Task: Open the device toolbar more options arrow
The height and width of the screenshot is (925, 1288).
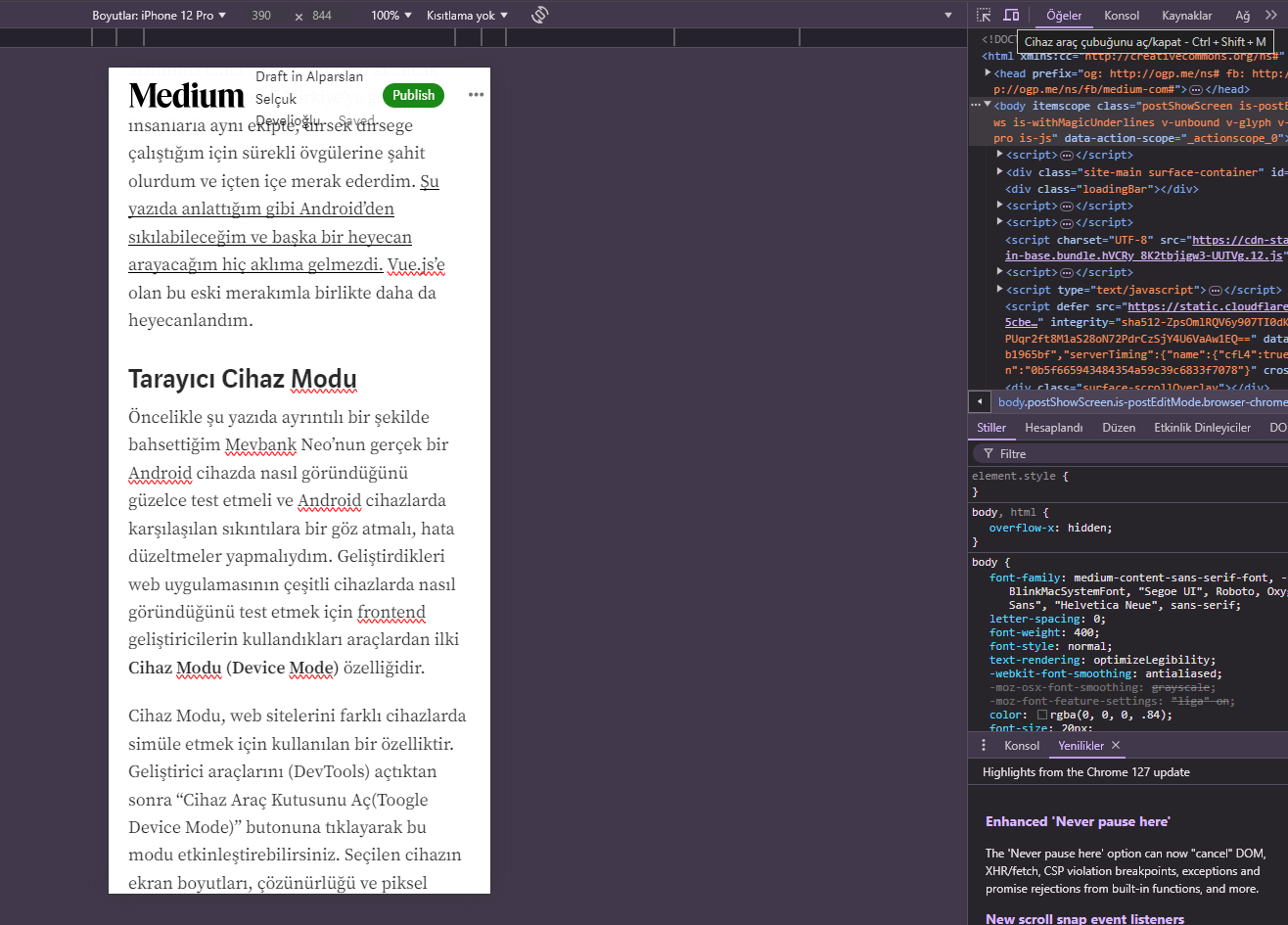Action: (x=947, y=16)
